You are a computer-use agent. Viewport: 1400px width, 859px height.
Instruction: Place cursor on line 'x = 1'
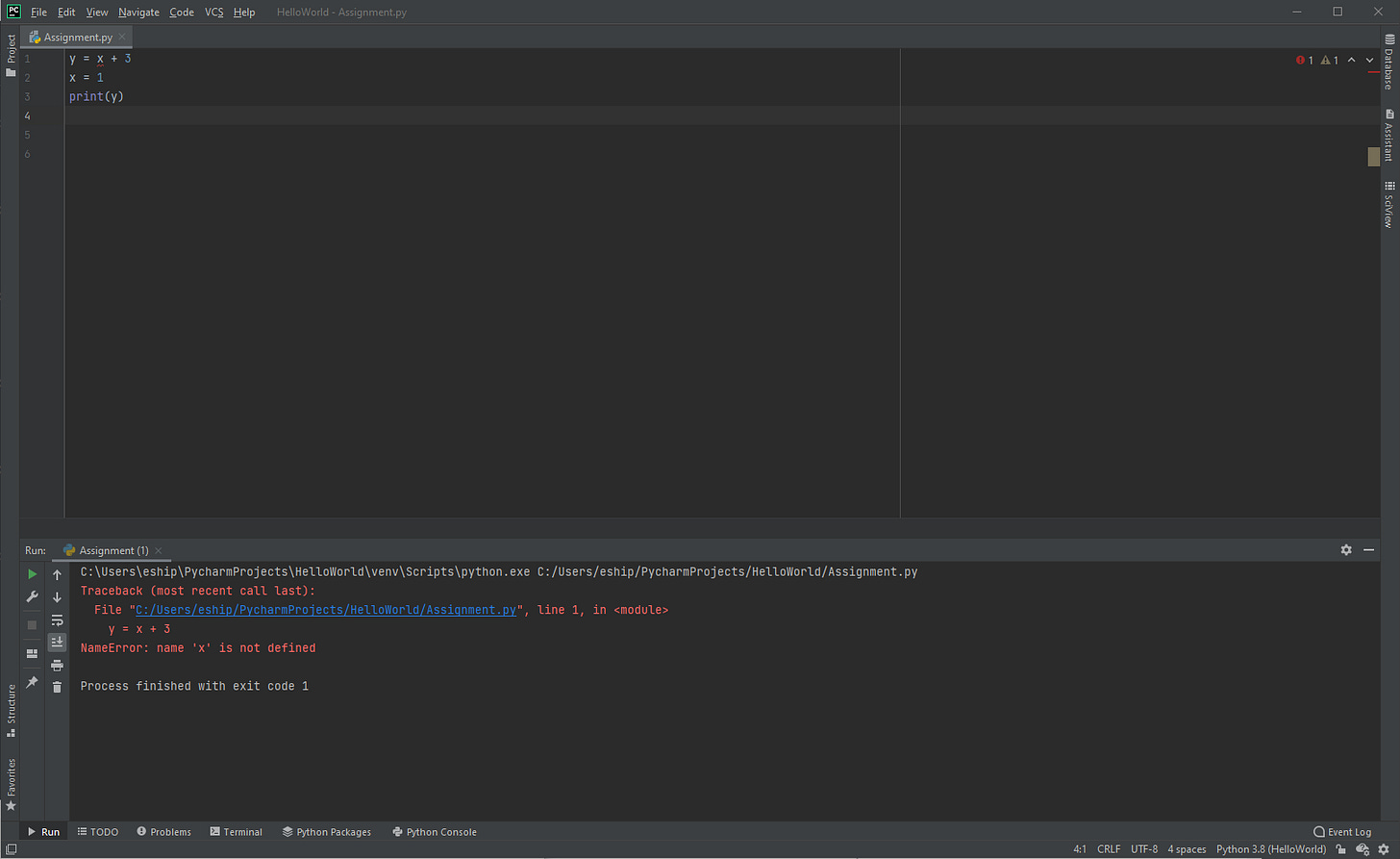tap(87, 78)
